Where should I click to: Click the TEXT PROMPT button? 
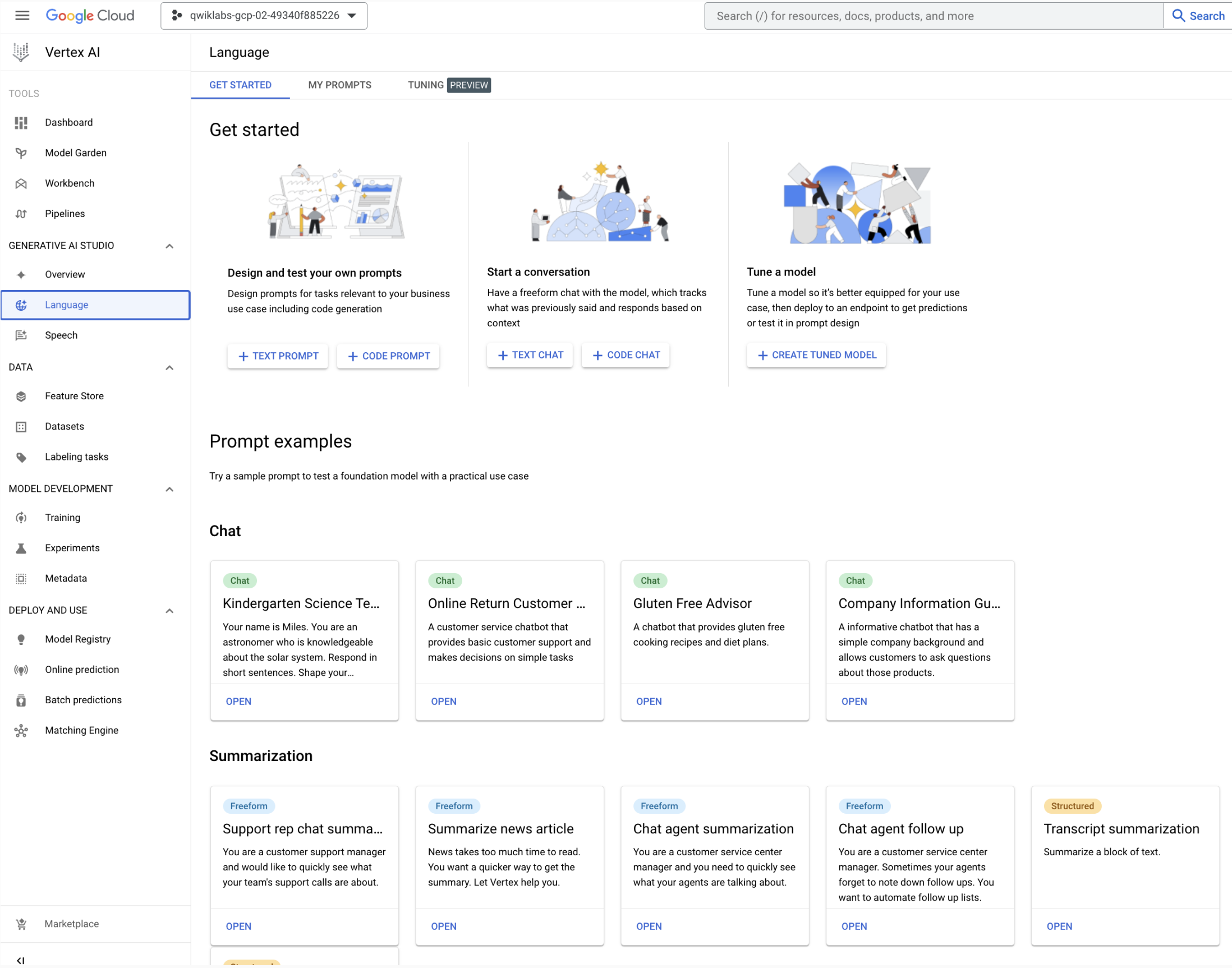click(x=278, y=355)
